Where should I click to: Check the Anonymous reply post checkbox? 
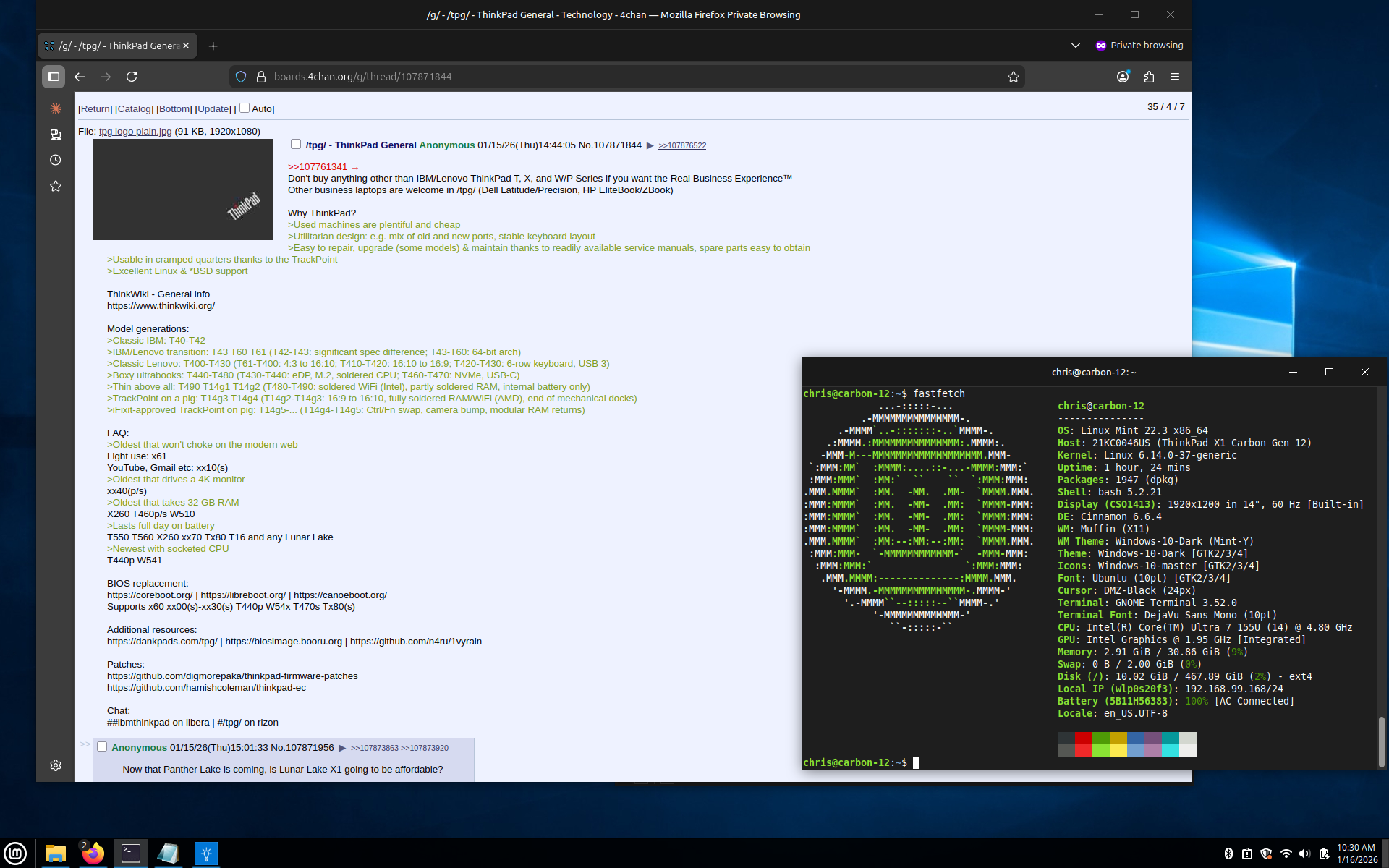click(x=102, y=746)
